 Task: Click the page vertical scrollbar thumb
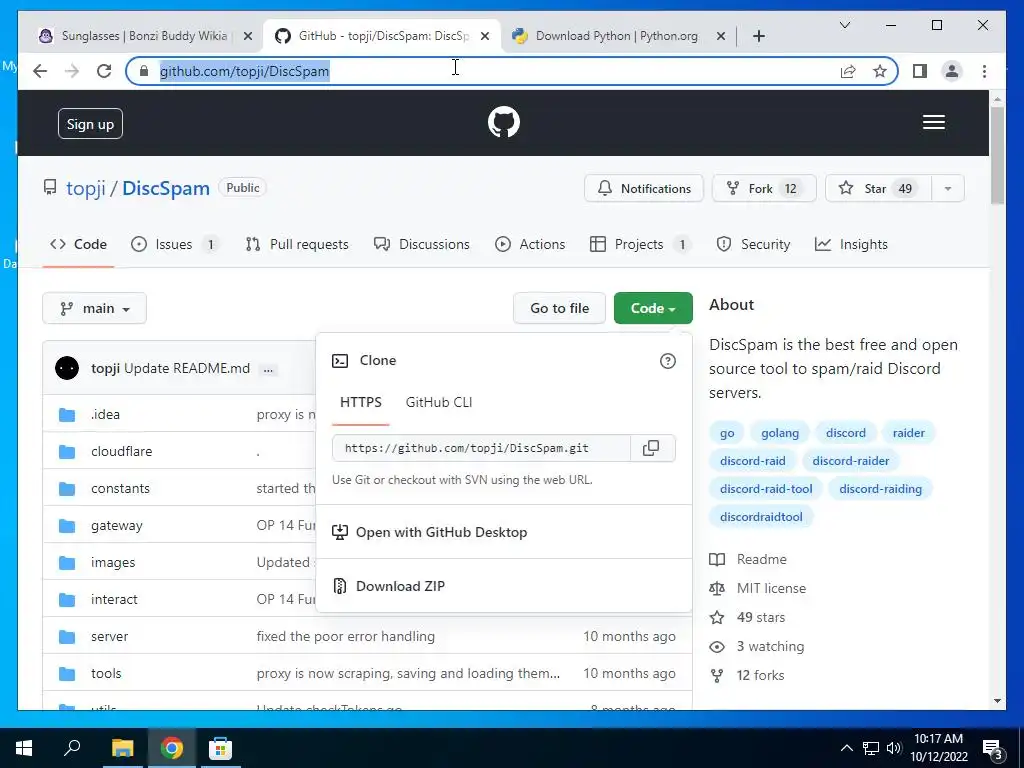coord(997,155)
